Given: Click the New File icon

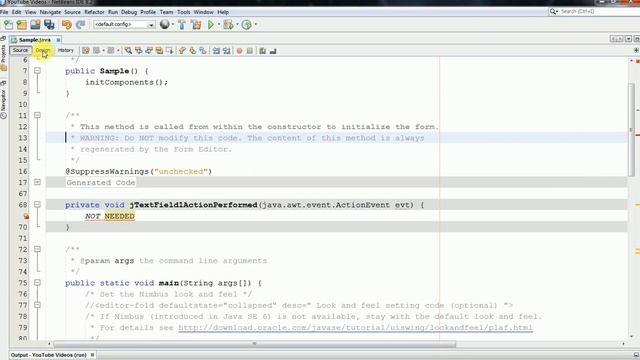Looking at the screenshot, I should [8, 25].
